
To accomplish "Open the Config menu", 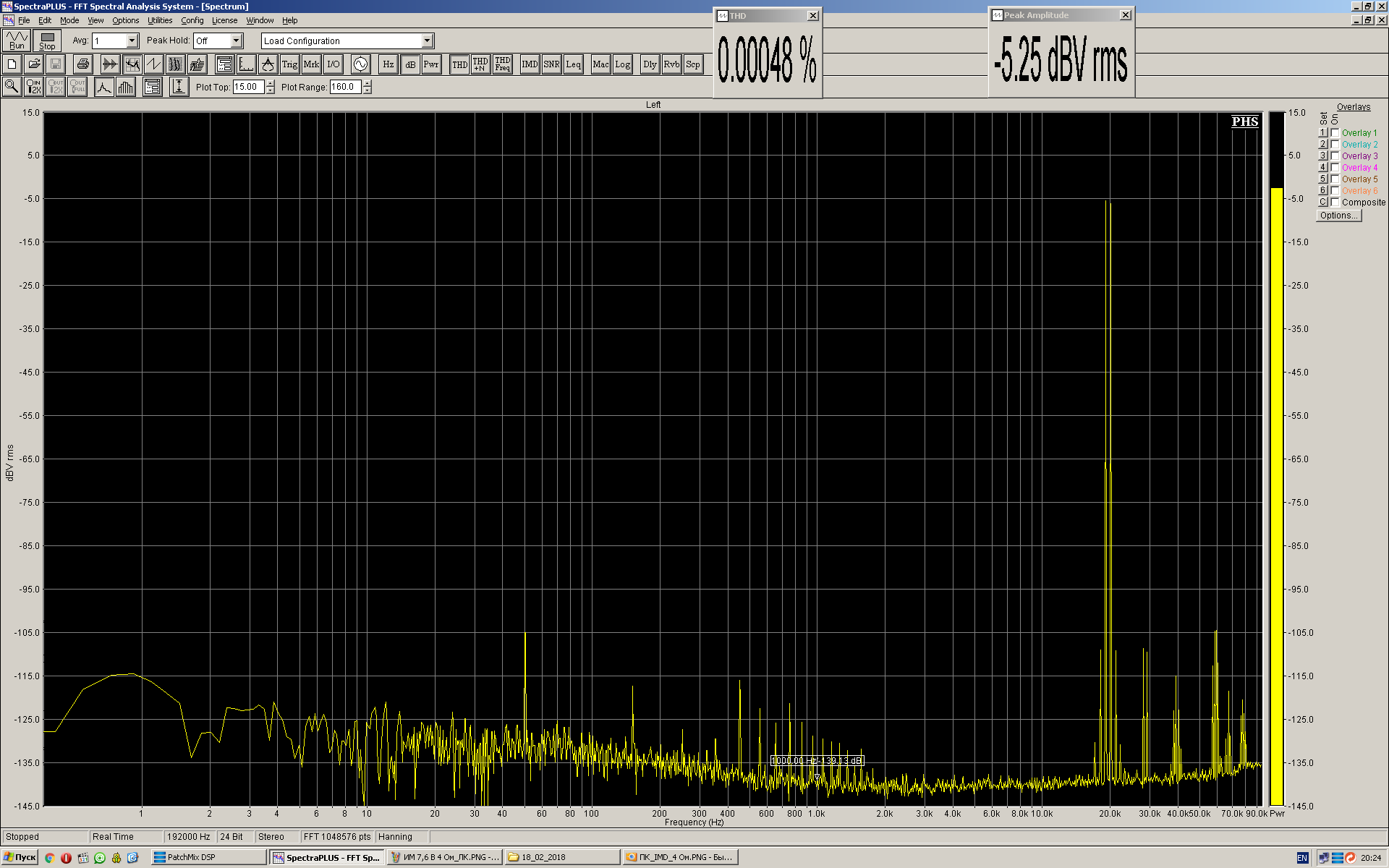I will coord(192,20).
